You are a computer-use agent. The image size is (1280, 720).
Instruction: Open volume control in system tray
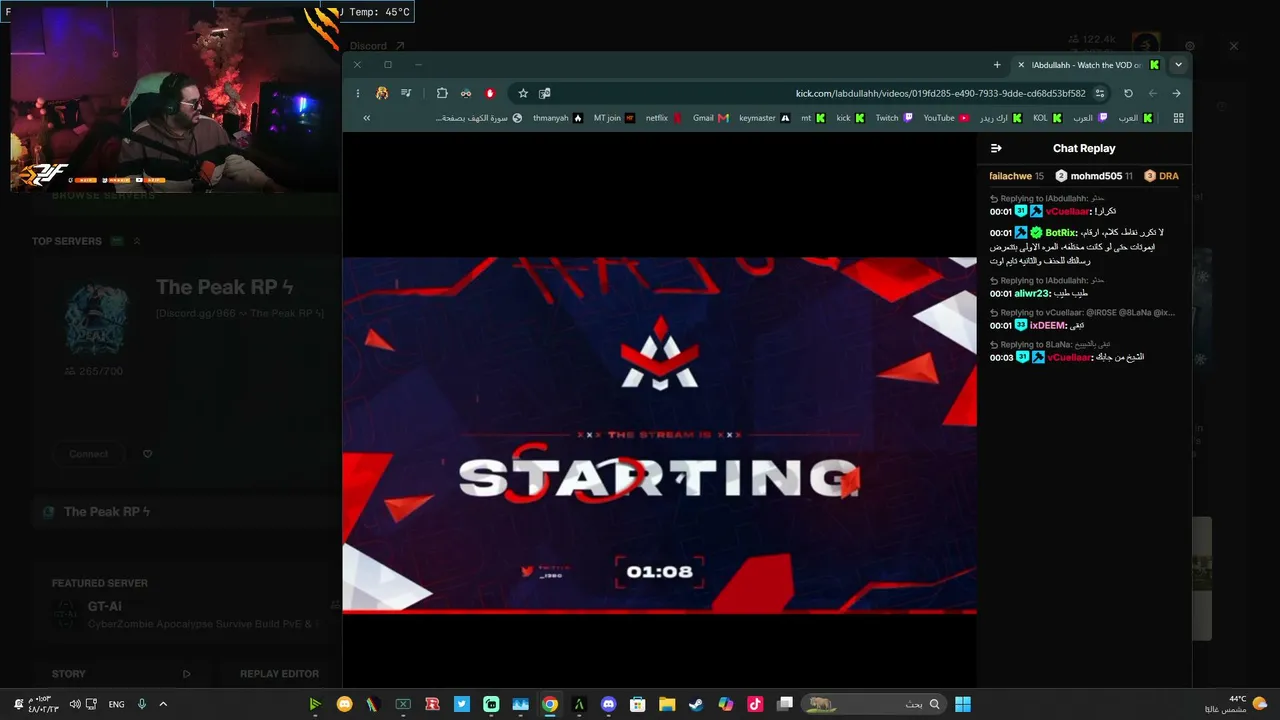[74, 704]
